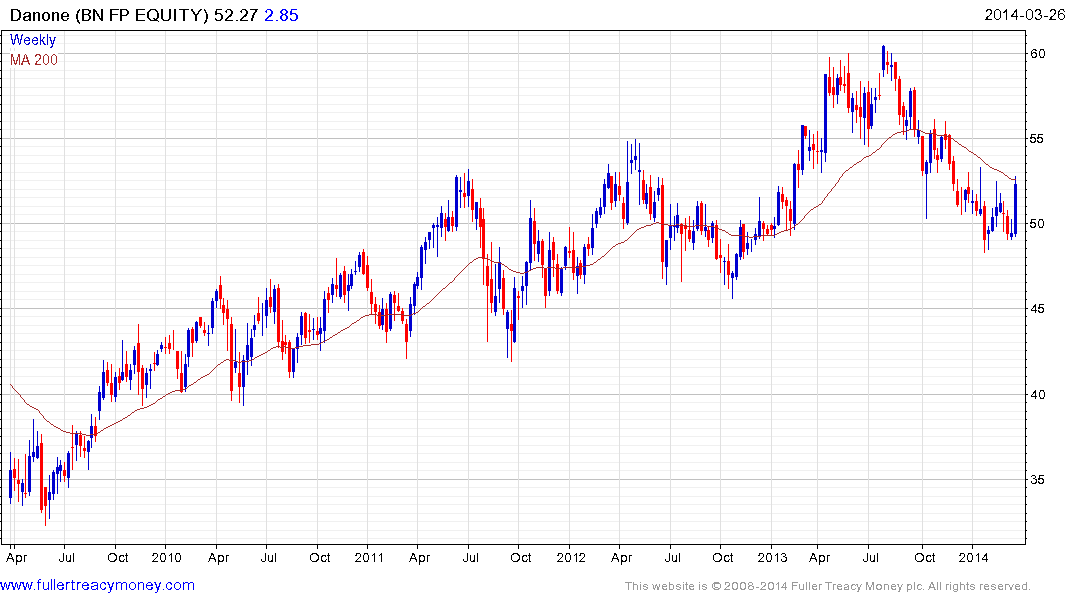Click the 2013 year label on time axis
The height and width of the screenshot is (600, 1075).
pos(773,557)
